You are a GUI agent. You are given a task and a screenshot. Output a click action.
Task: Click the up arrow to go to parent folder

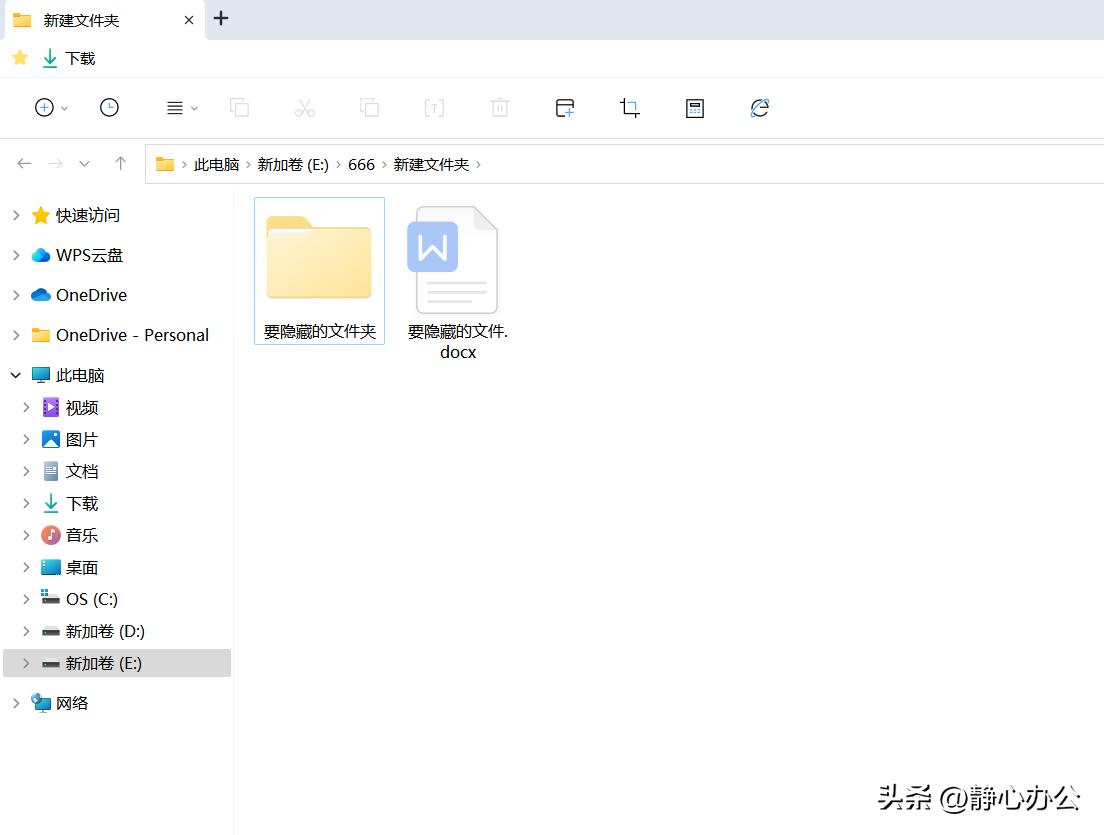tap(120, 163)
